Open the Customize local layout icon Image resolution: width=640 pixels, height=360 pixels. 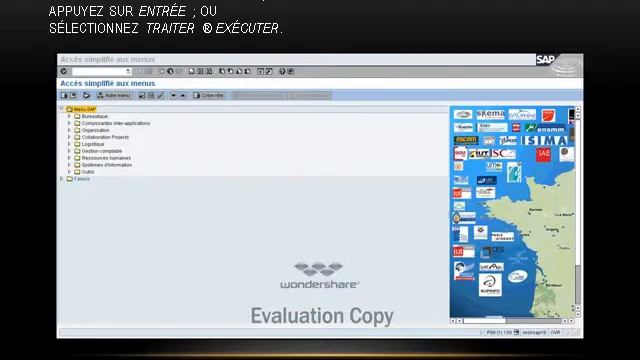[291, 71]
